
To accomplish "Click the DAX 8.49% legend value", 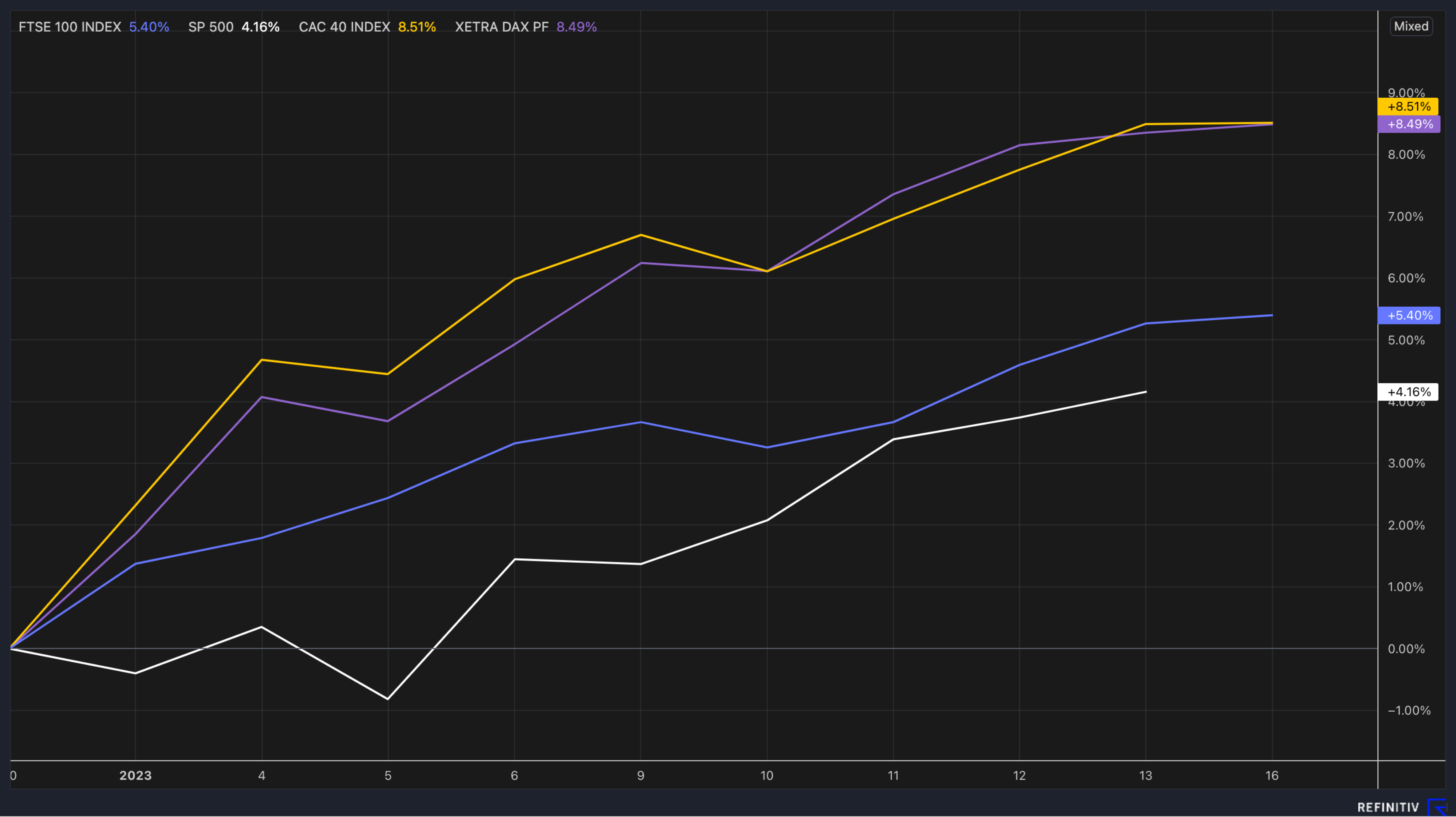I will (x=576, y=27).
